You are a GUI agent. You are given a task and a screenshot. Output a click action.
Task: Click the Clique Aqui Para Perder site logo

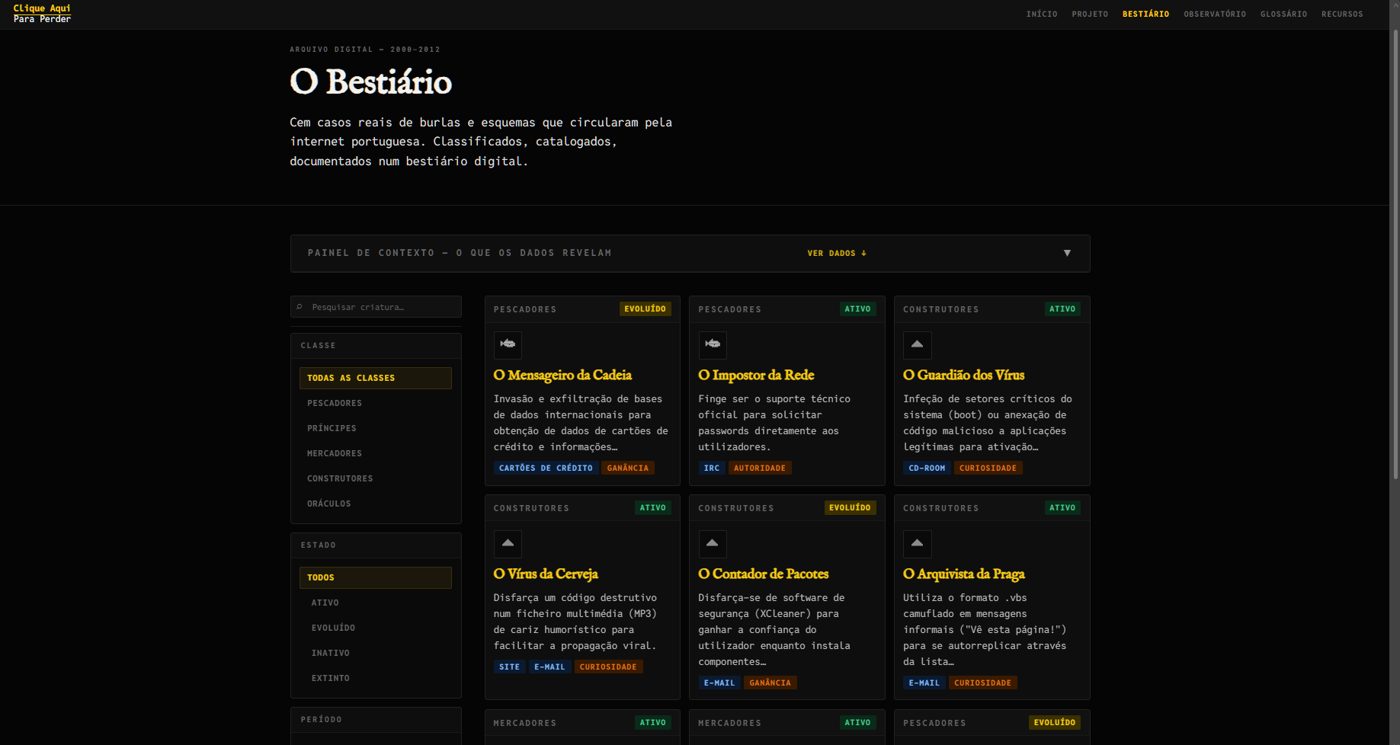(x=42, y=14)
